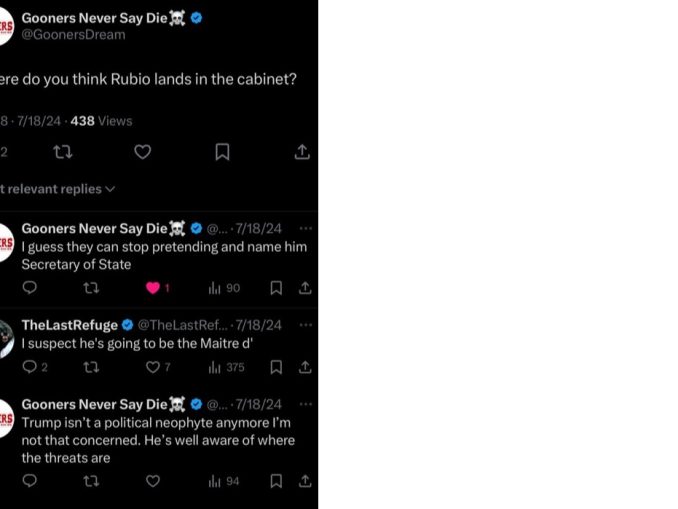
Task: Click the 7/18/24 timestamp on TheLastRefuge reply
Action: 259,325
